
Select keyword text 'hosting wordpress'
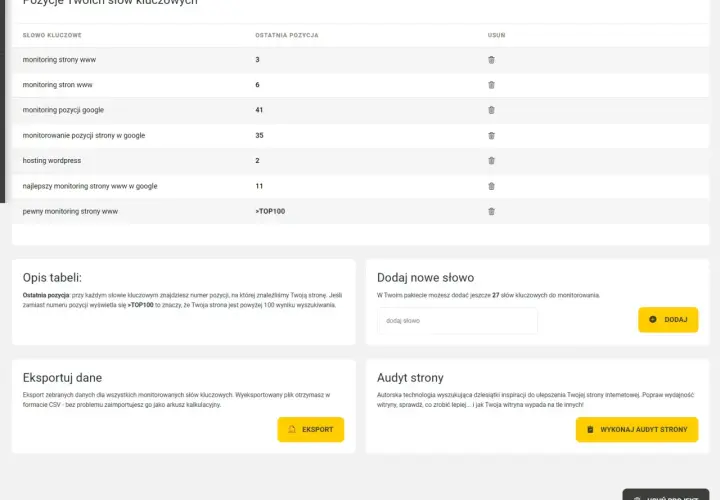pyautogui.click(x=52, y=161)
